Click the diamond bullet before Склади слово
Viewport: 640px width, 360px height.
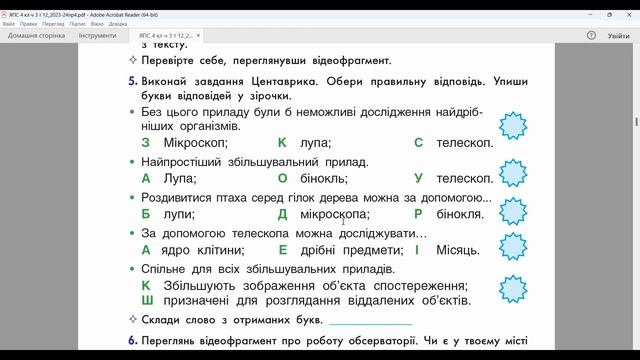click(133, 319)
